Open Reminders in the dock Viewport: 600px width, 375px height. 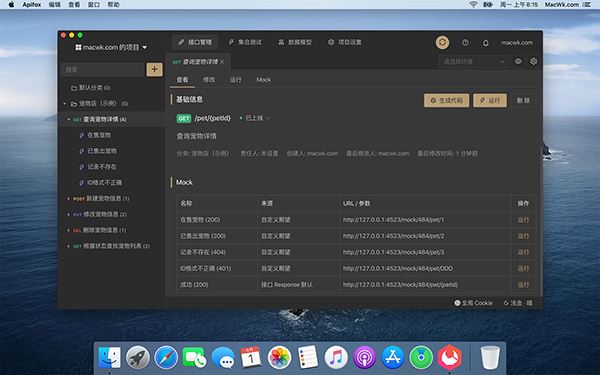point(308,357)
